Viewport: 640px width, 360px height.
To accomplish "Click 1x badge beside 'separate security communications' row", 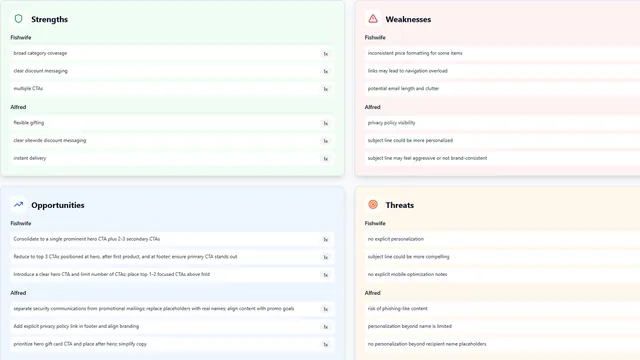I will coord(325,309).
